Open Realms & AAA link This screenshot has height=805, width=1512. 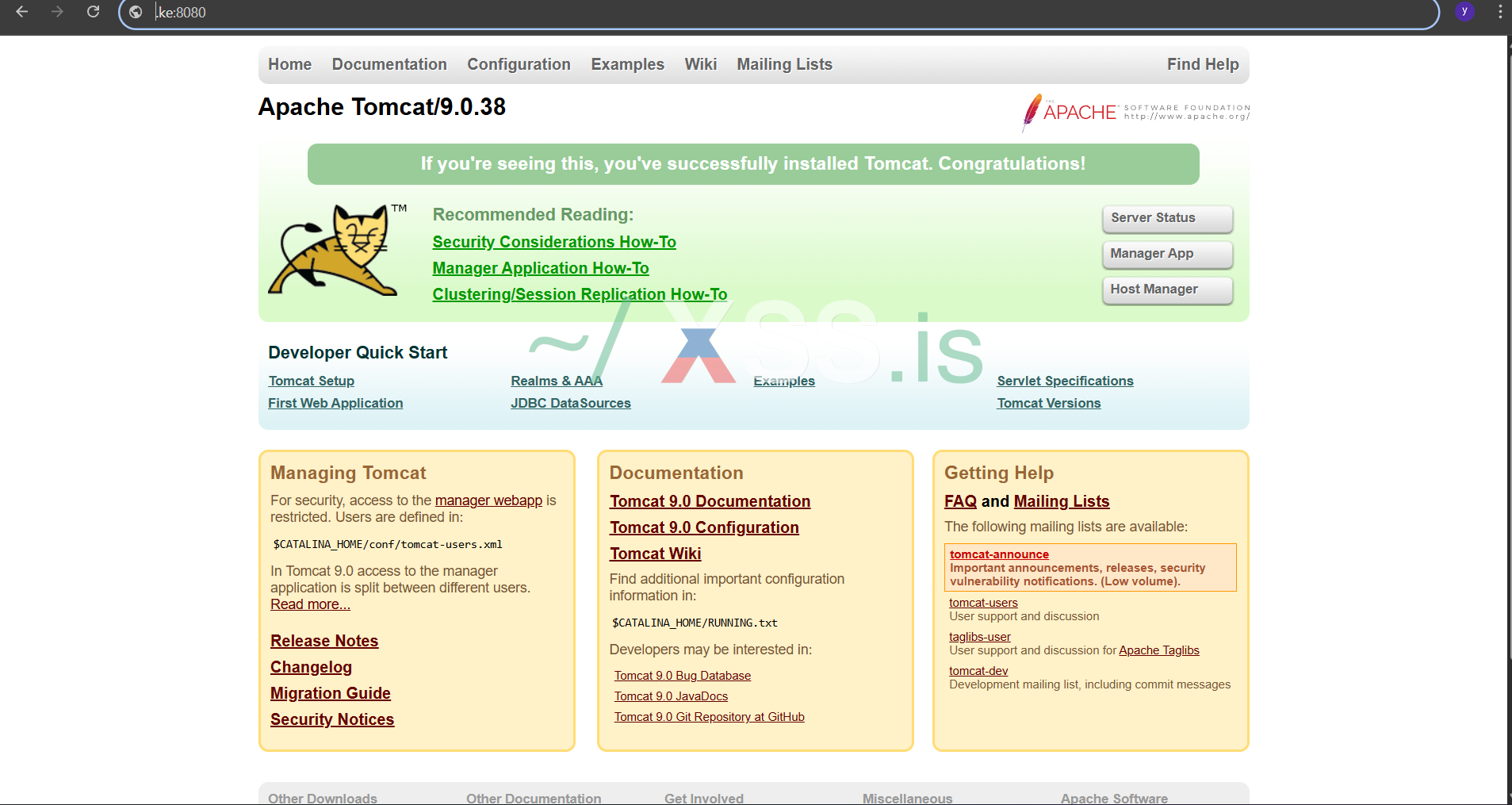point(557,381)
